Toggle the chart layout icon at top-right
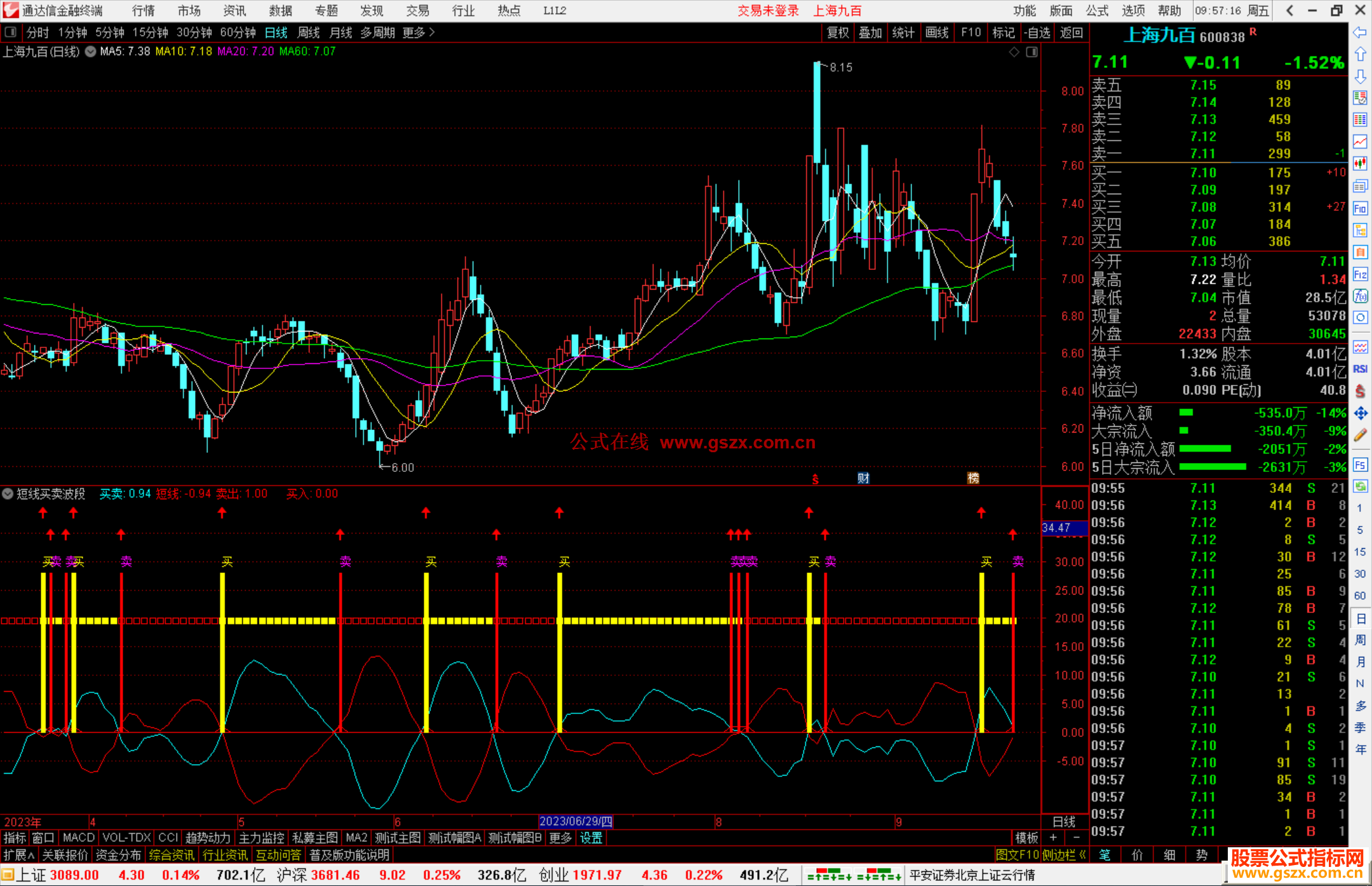The width and height of the screenshot is (1372, 886). tap(1032, 52)
